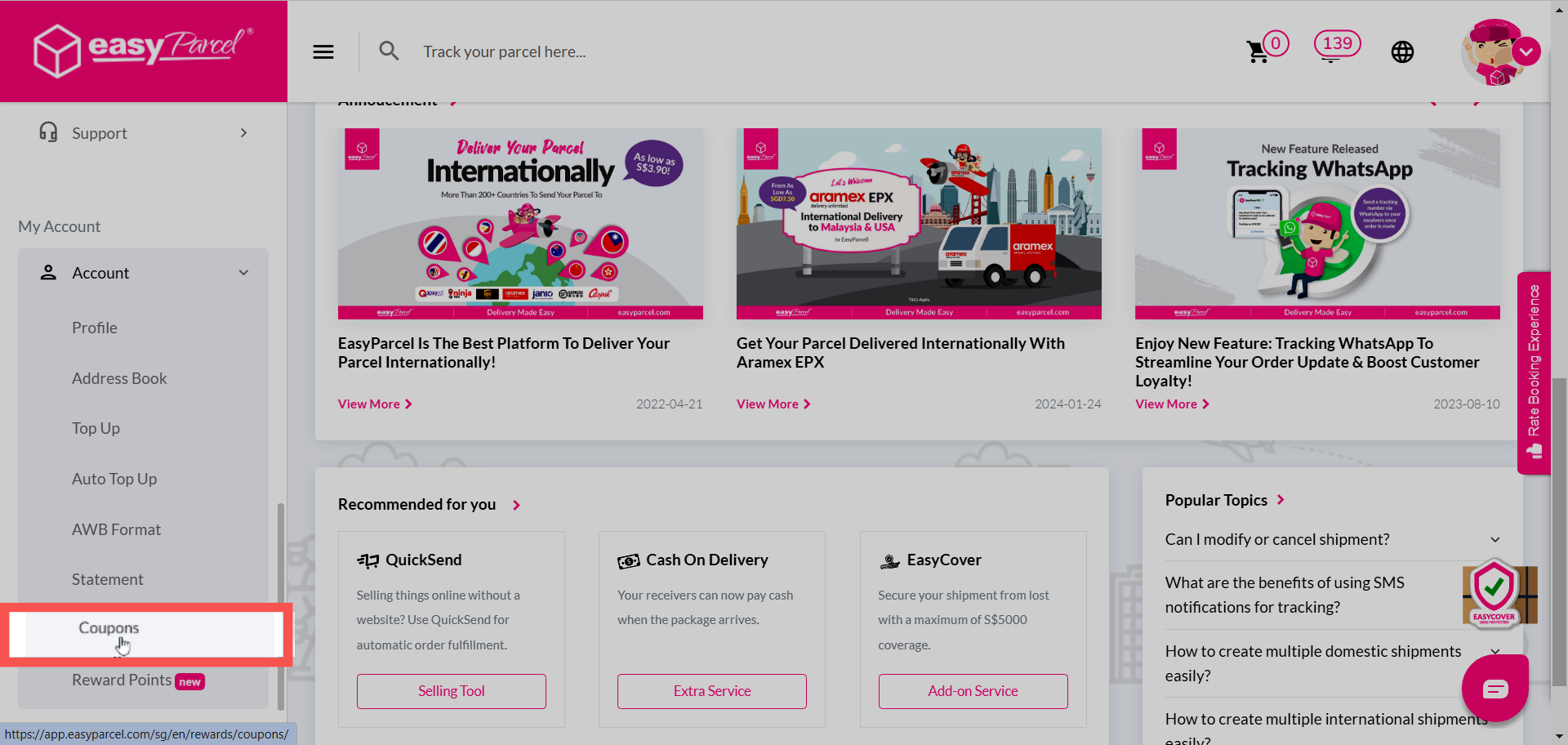Click 'Get Your Parcel Delivered Internationally' headline
The width and height of the screenshot is (1568, 745).
[x=901, y=353]
